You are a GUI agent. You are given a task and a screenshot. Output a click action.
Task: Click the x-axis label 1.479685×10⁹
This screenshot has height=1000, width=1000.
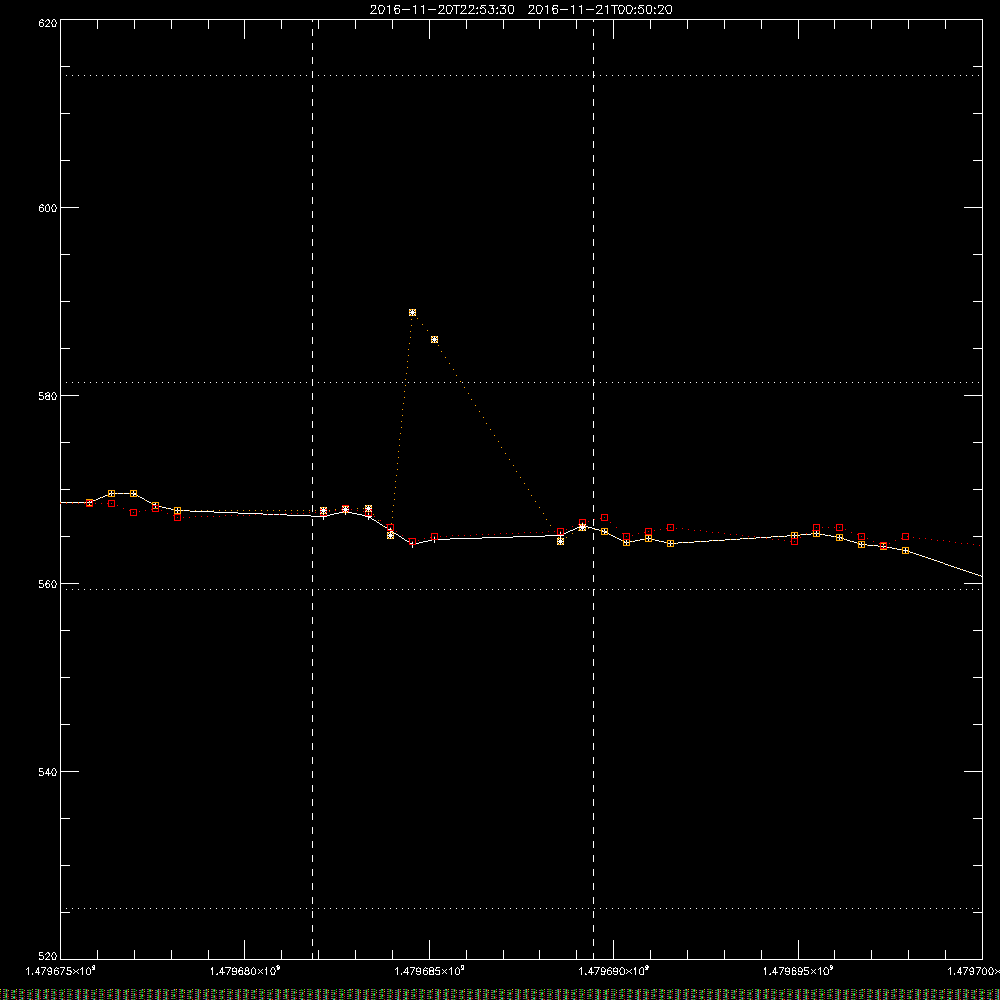tap(429, 971)
